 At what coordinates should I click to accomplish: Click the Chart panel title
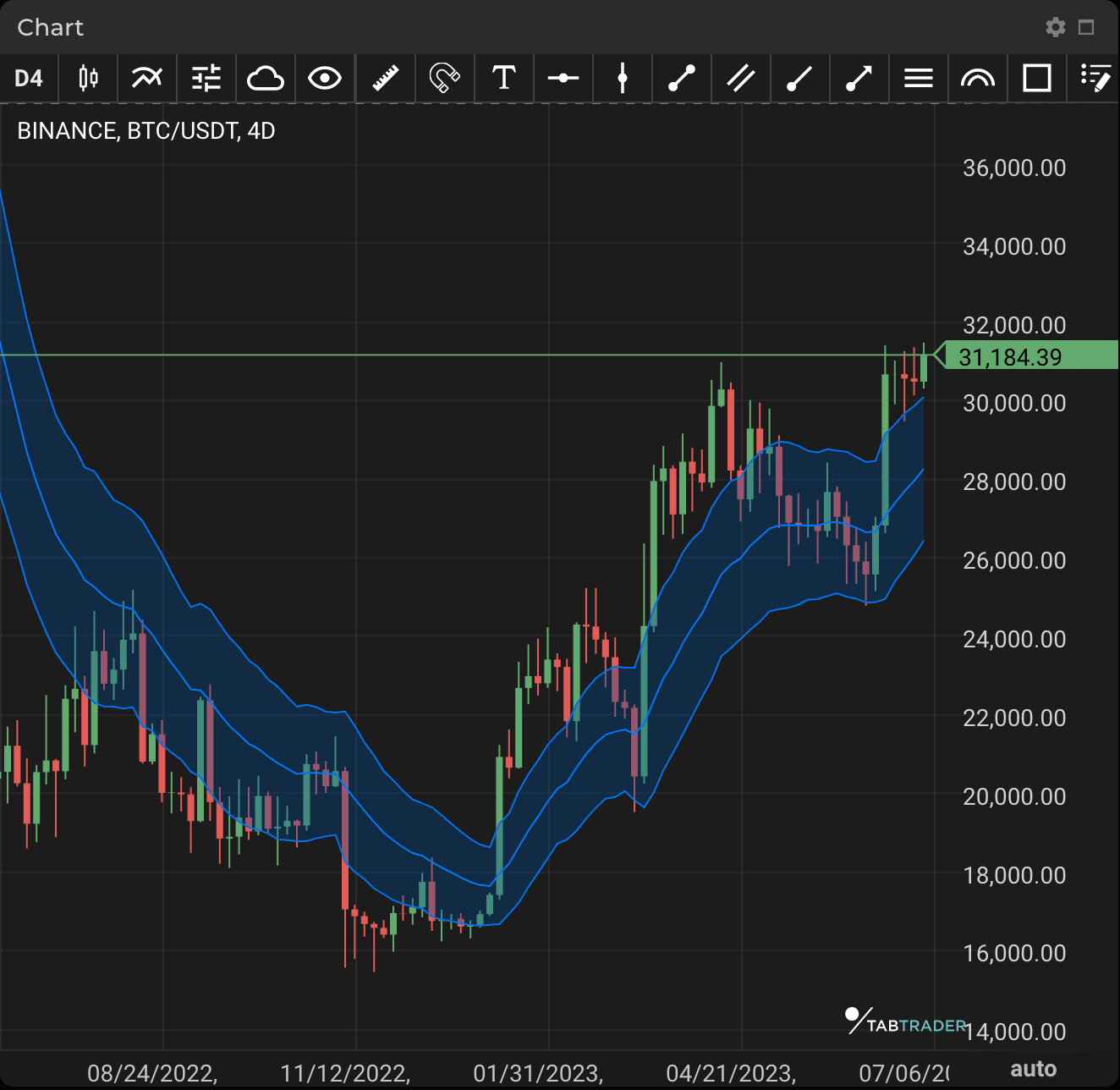click(51, 27)
